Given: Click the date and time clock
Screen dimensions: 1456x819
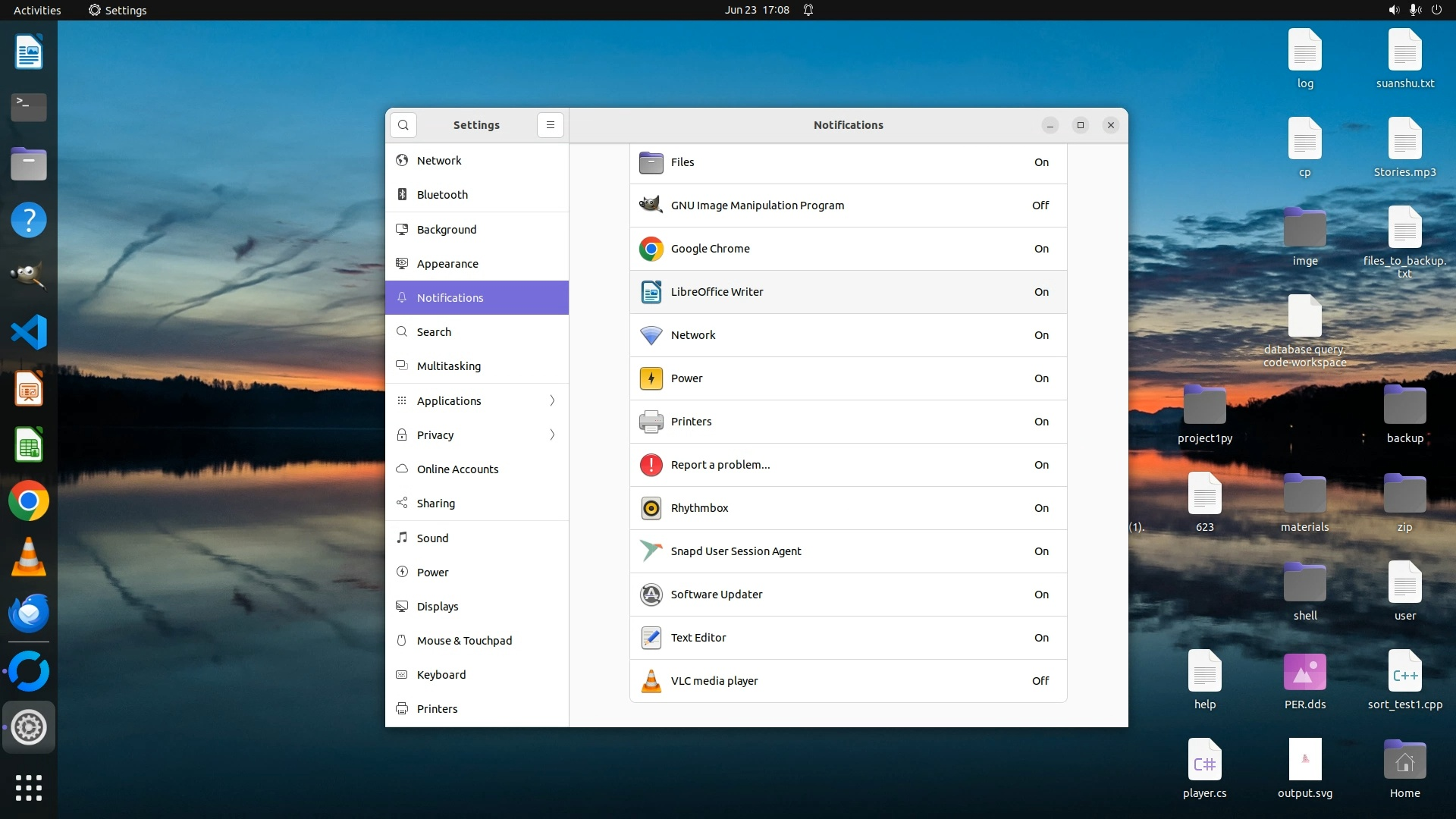Looking at the screenshot, I should click(756, 10).
